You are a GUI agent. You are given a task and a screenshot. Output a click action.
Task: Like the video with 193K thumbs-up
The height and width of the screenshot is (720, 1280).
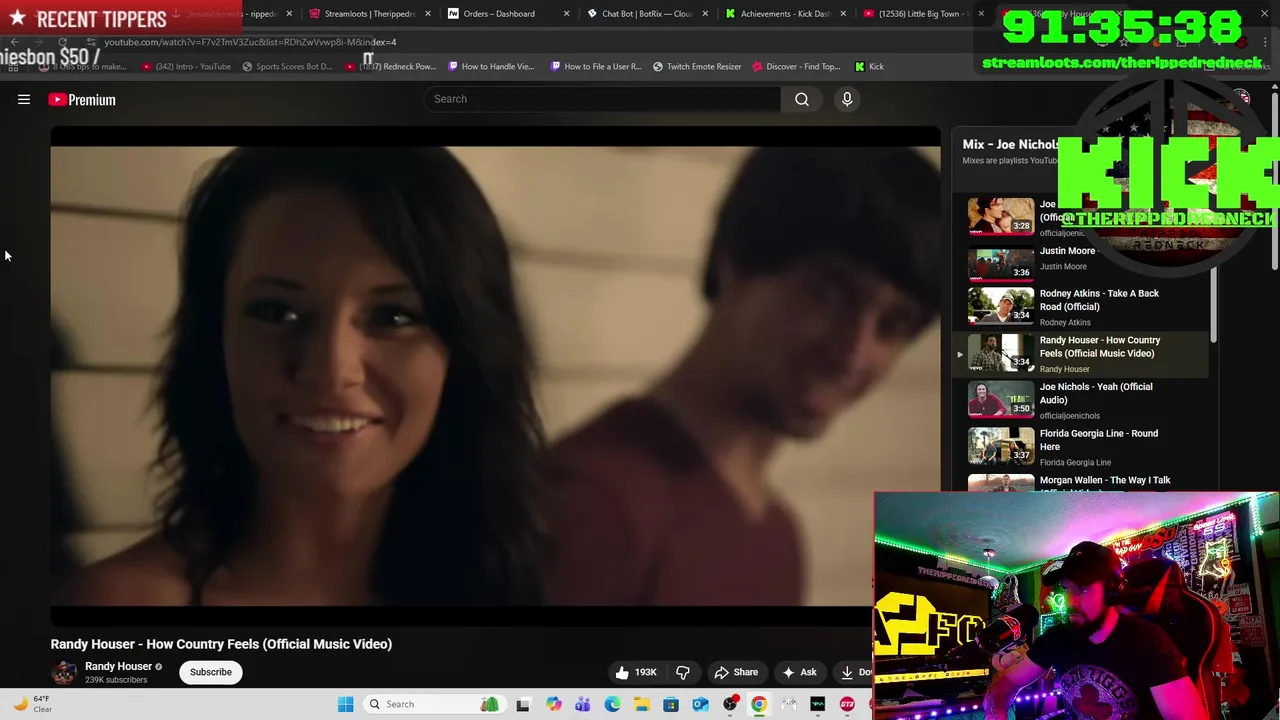pos(635,672)
